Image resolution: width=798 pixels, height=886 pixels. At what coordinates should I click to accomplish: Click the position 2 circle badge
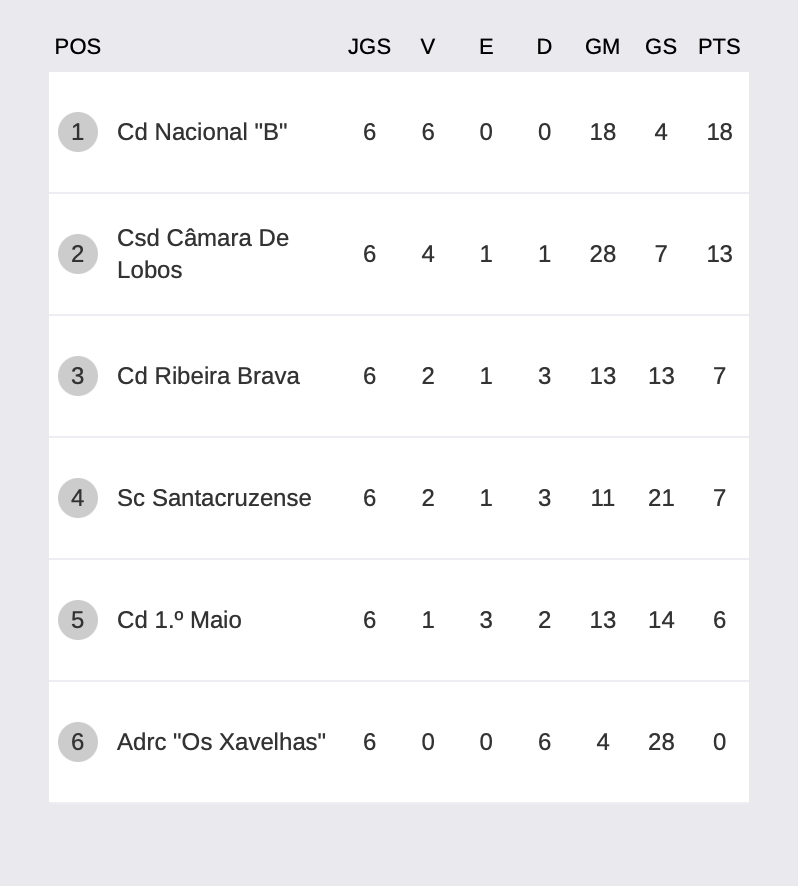point(78,254)
